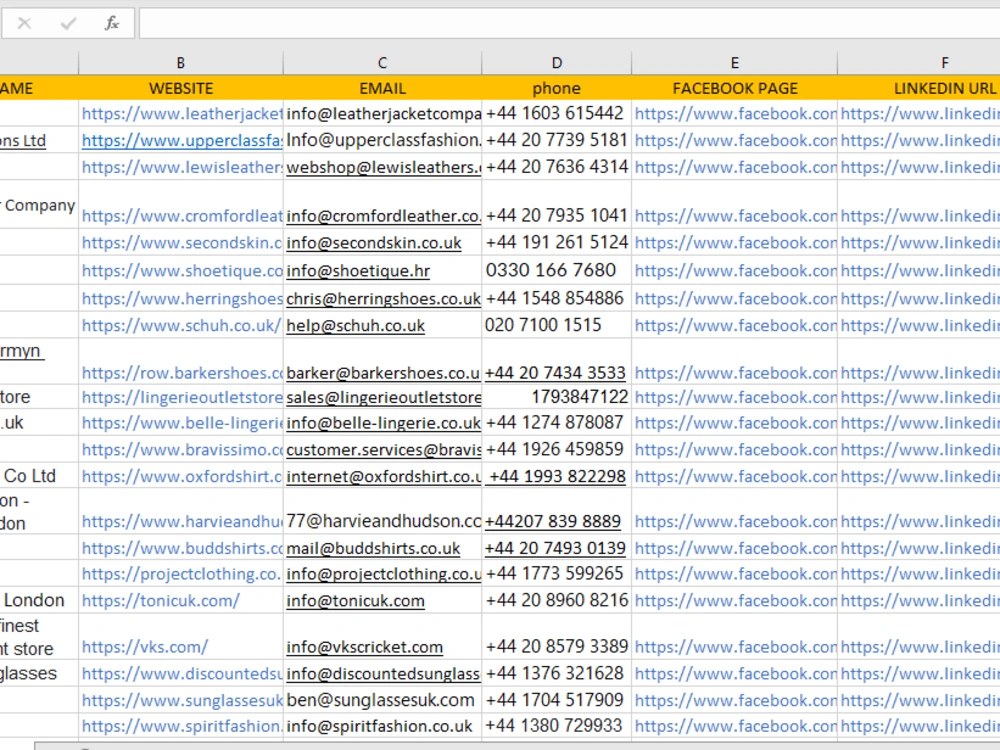Image resolution: width=1000 pixels, height=750 pixels.
Task: Open the lewisleathers website link
Action: (182, 167)
